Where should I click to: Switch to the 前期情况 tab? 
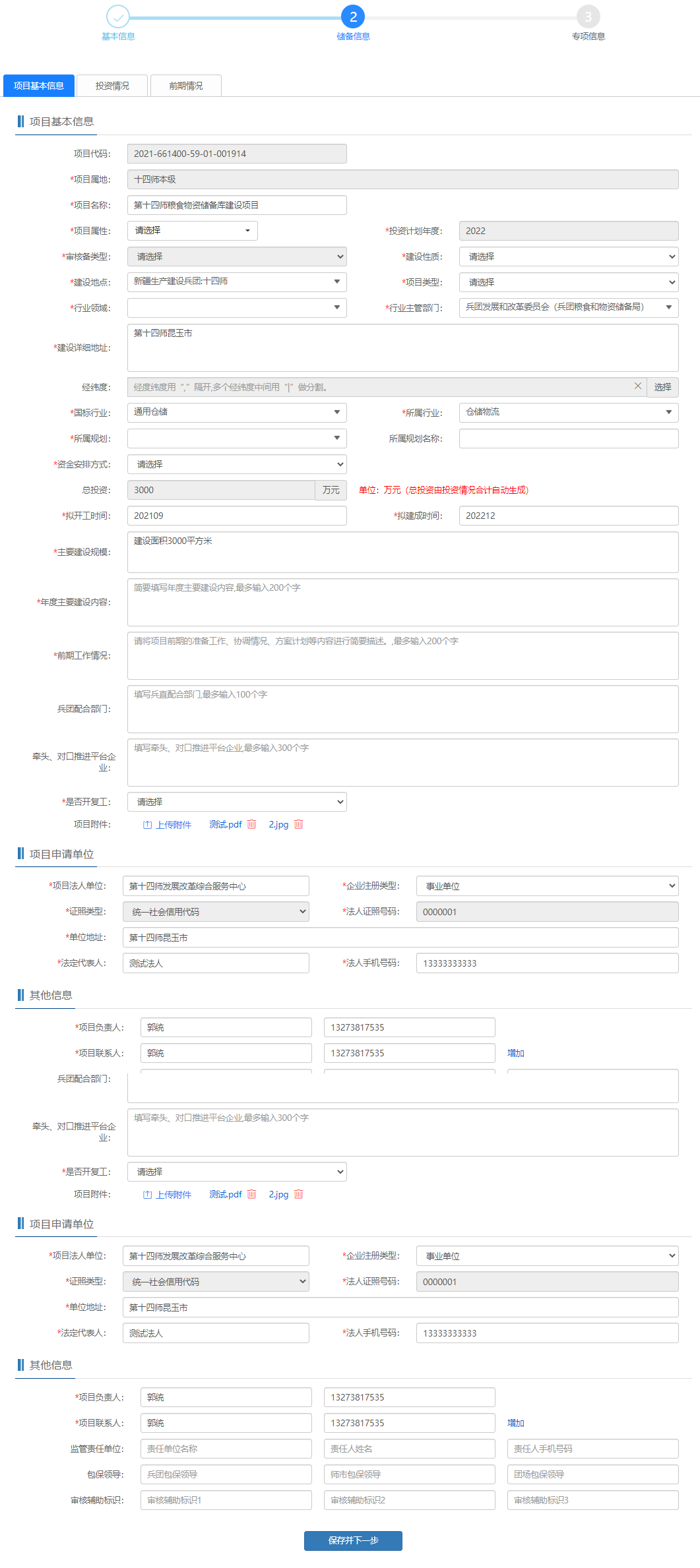click(185, 86)
